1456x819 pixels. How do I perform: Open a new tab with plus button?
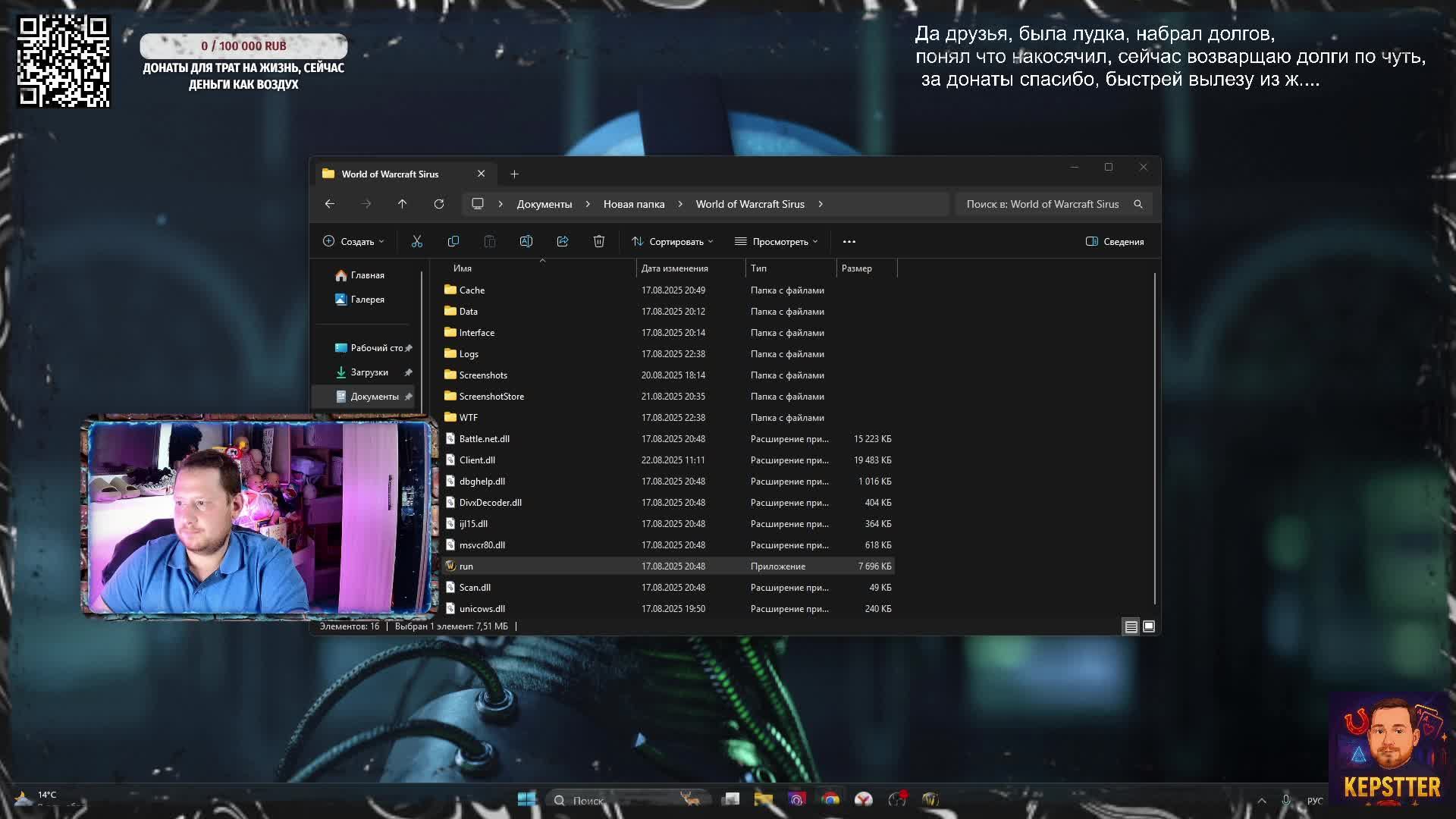(514, 174)
